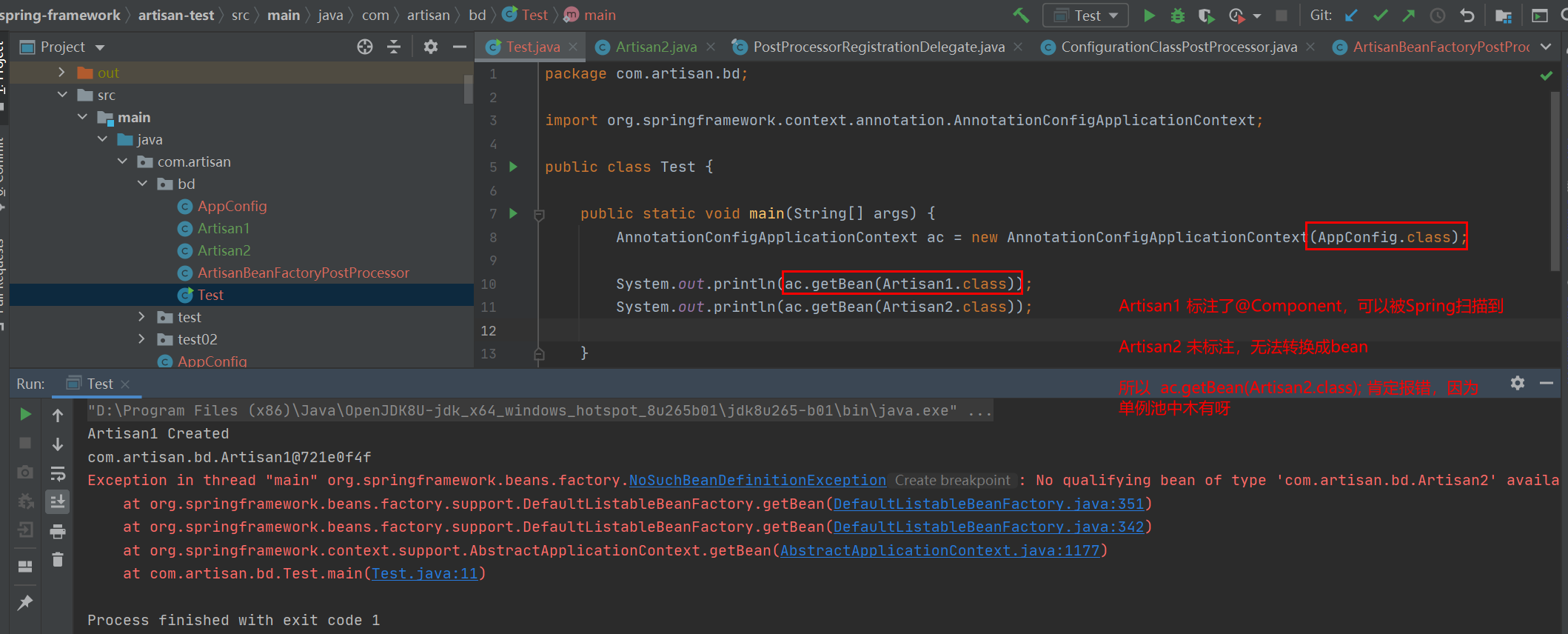
Task: Select Test class in project tree
Action: coord(210,295)
